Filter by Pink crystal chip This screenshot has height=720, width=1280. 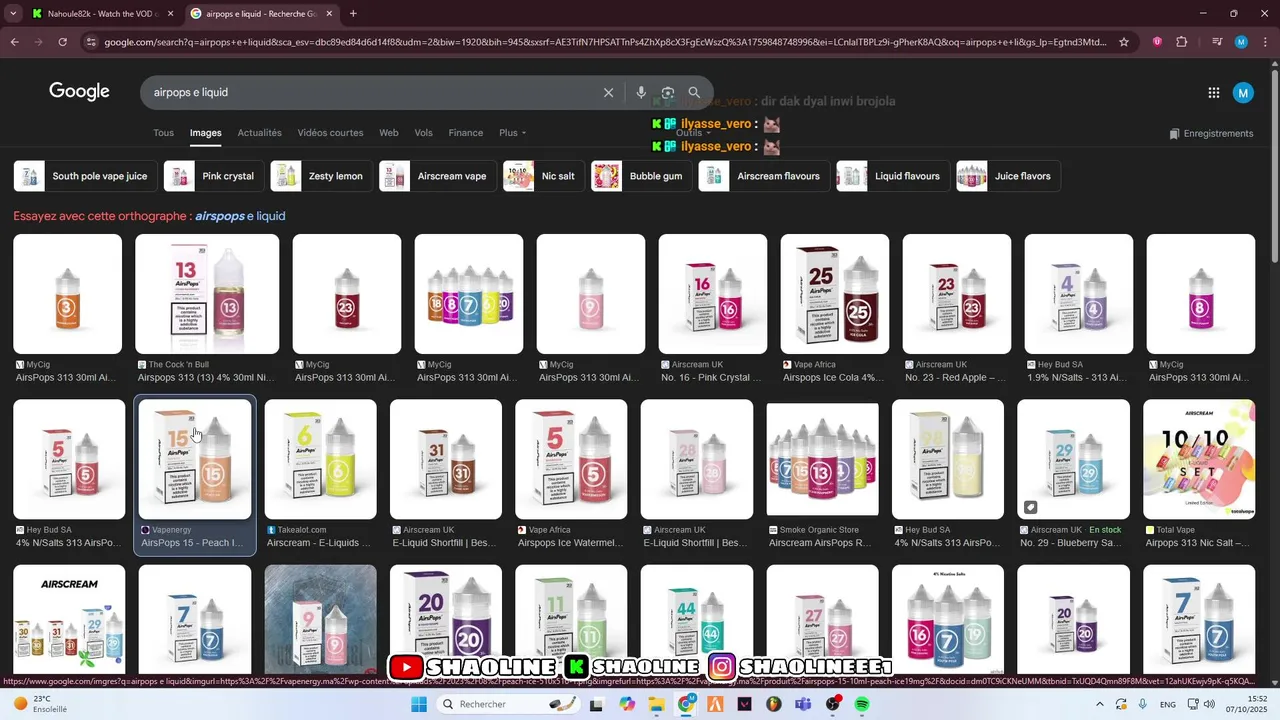pos(213,176)
